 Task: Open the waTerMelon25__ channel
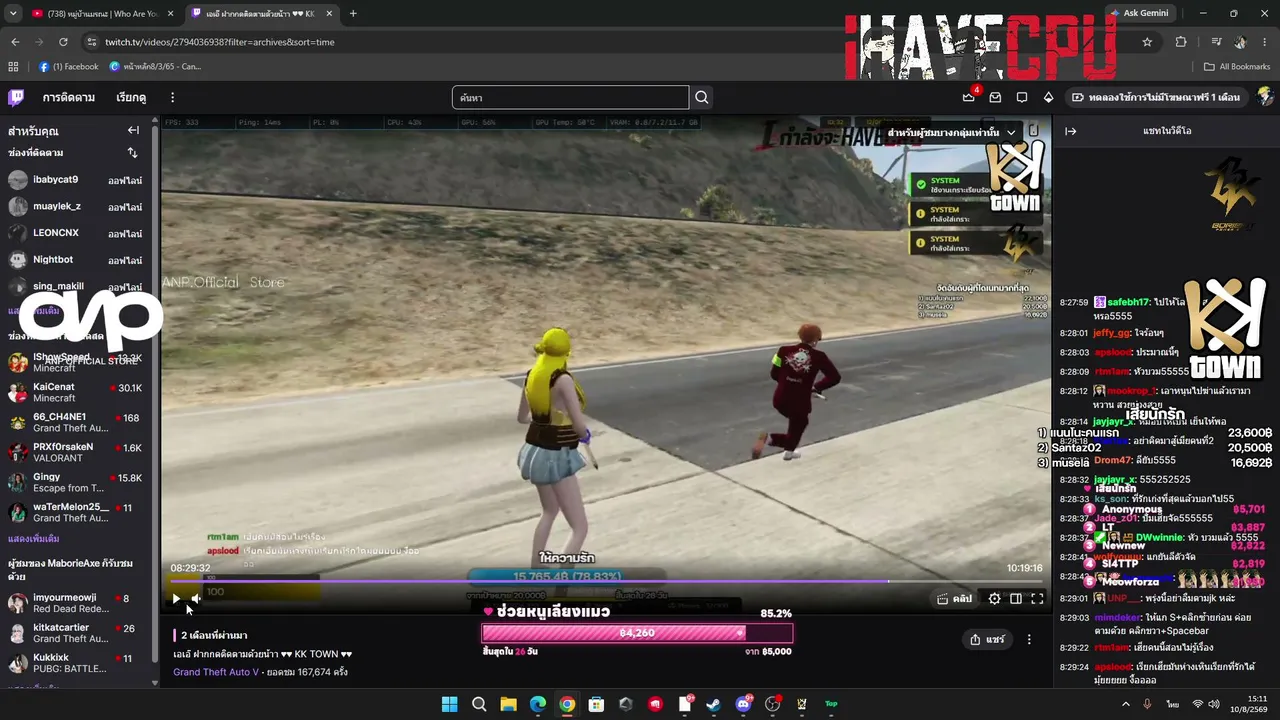(76, 512)
